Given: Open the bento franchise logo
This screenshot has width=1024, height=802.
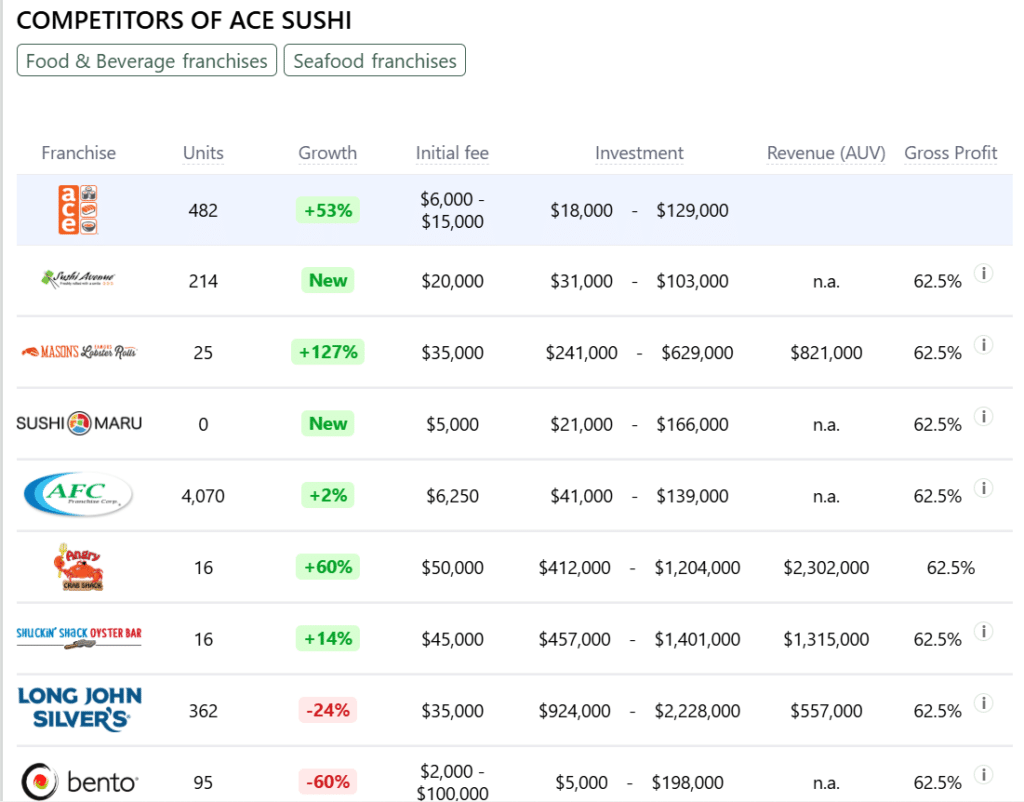Looking at the screenshot, I should pos(80,781).
